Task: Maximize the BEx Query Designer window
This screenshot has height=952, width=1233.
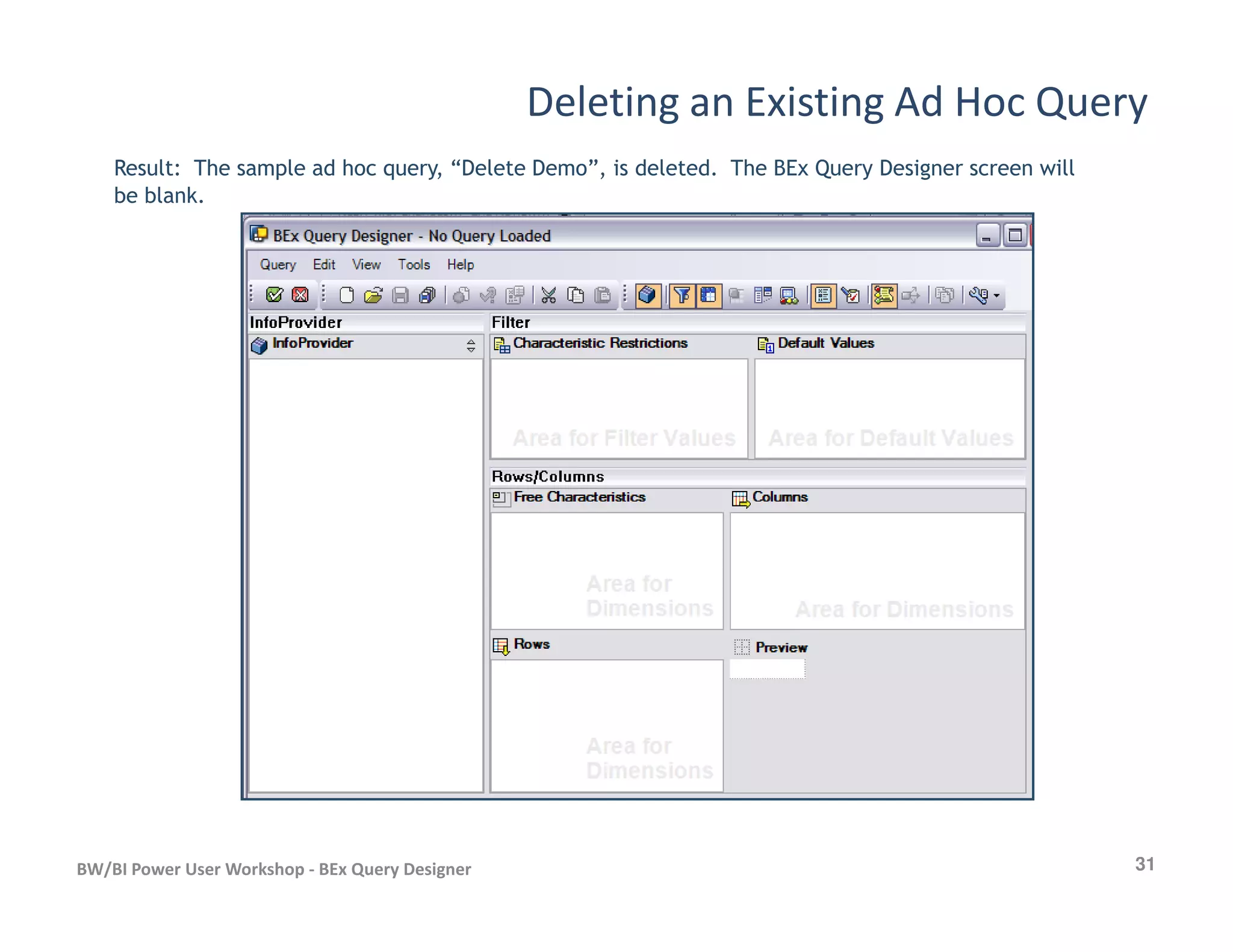Action: 1015,235
